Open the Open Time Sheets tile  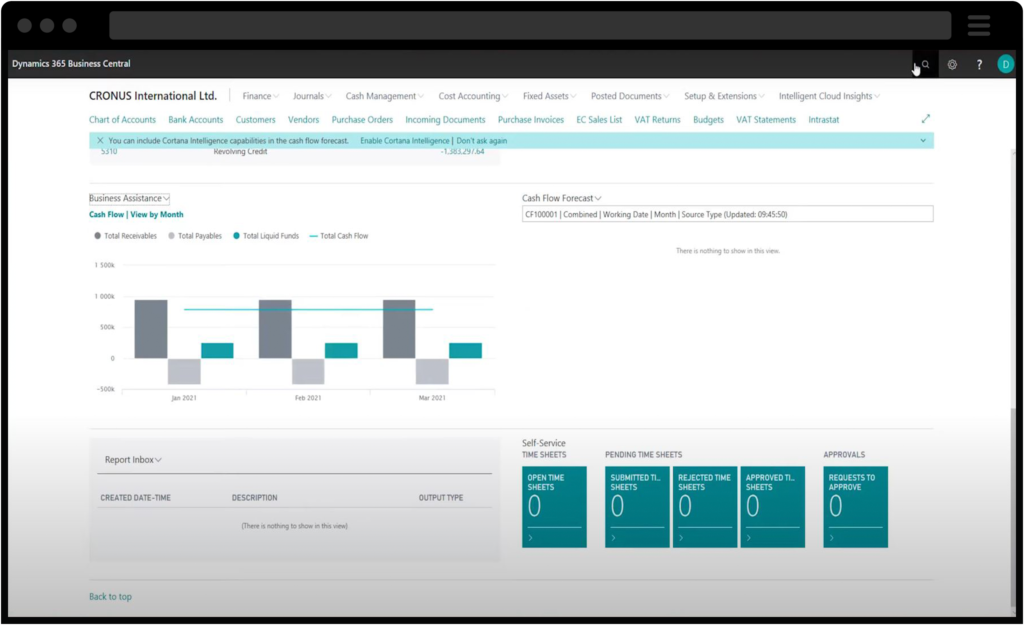click(x=554, y=507)
